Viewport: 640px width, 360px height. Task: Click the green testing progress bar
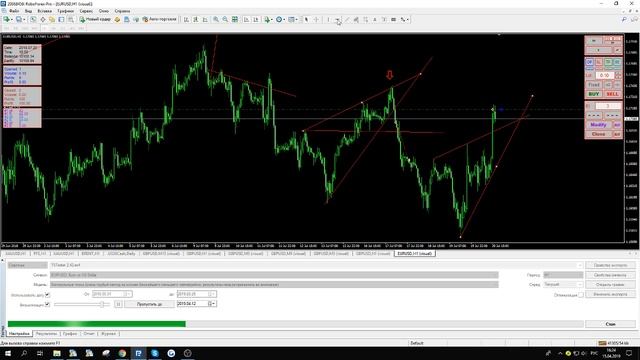(97, 324)
